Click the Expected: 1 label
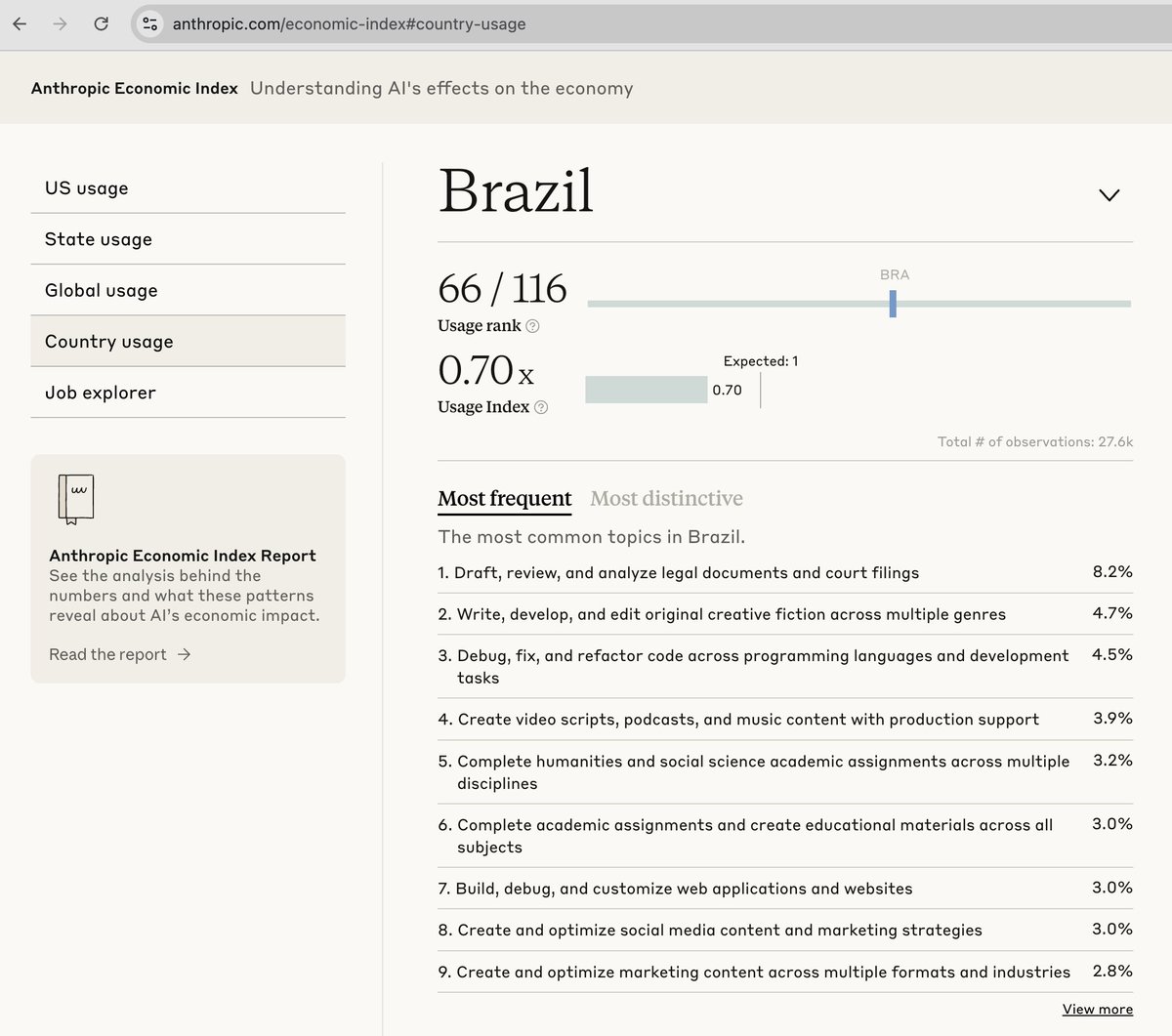This screenshot has width=1172, height=1036. pyautogui.click(x=761, y=361)
